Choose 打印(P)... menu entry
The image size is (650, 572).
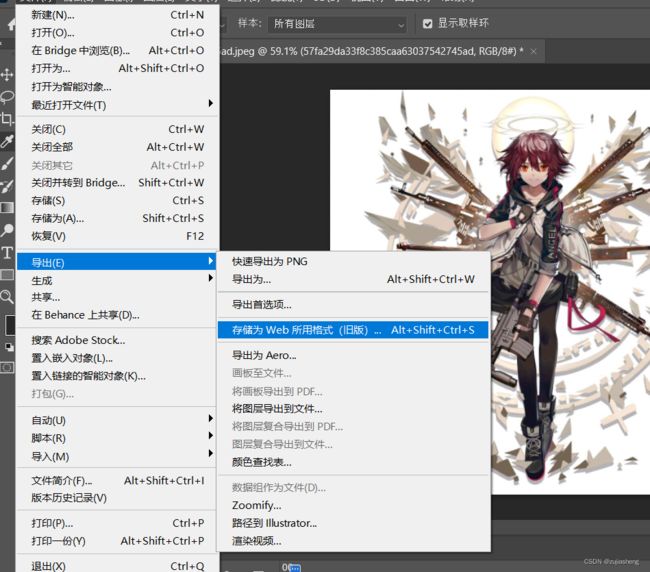click(x=117, y=524)
